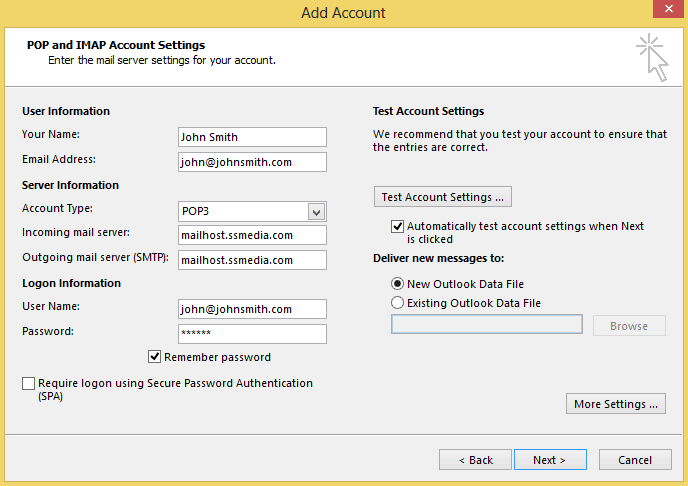Image resolution: width=688 pixels, height=486 pixels.
Task: Enable Require logon using Secure Password Authentication
Action: 29,383
